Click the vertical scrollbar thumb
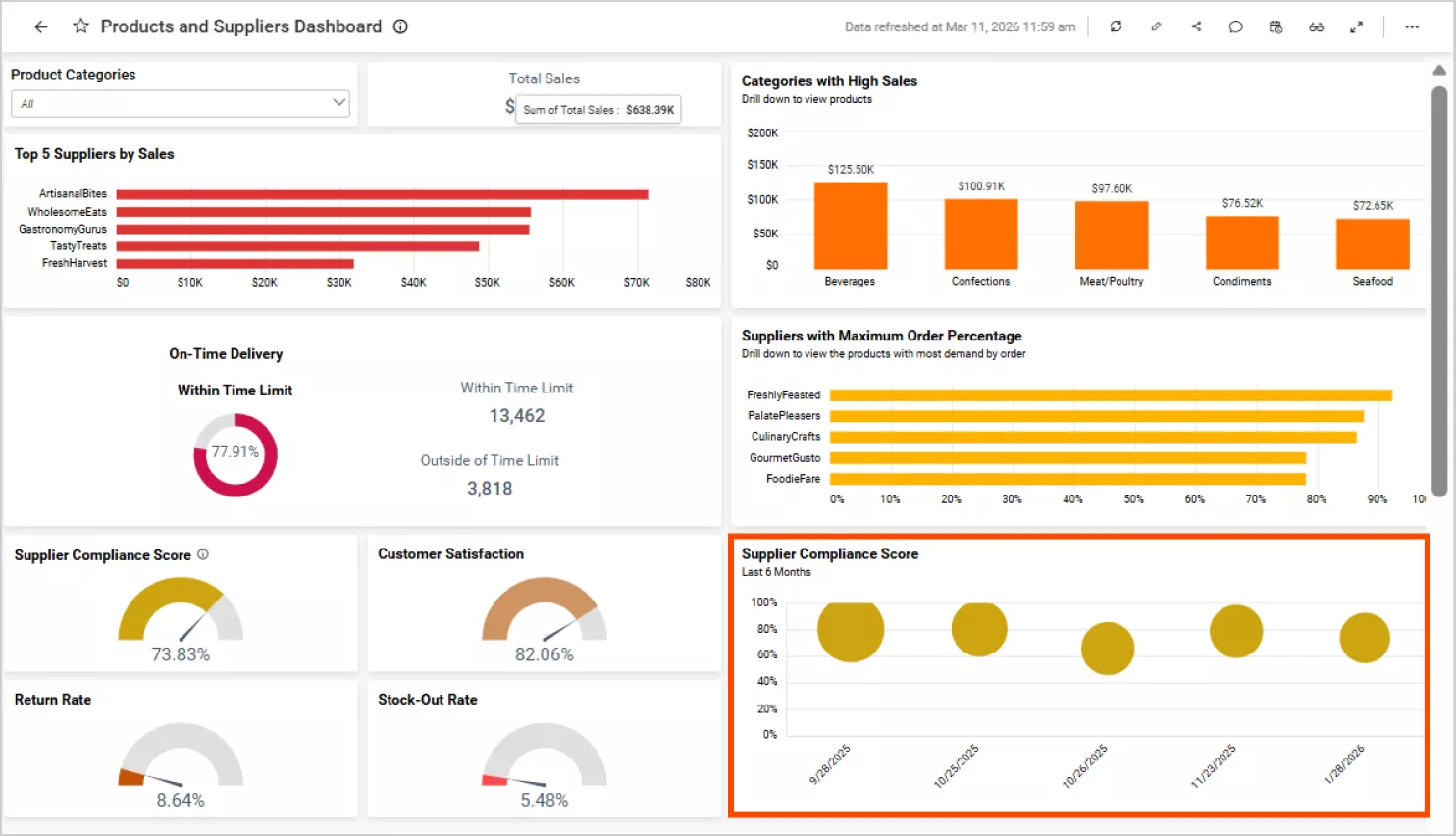 pos(1439,291)
